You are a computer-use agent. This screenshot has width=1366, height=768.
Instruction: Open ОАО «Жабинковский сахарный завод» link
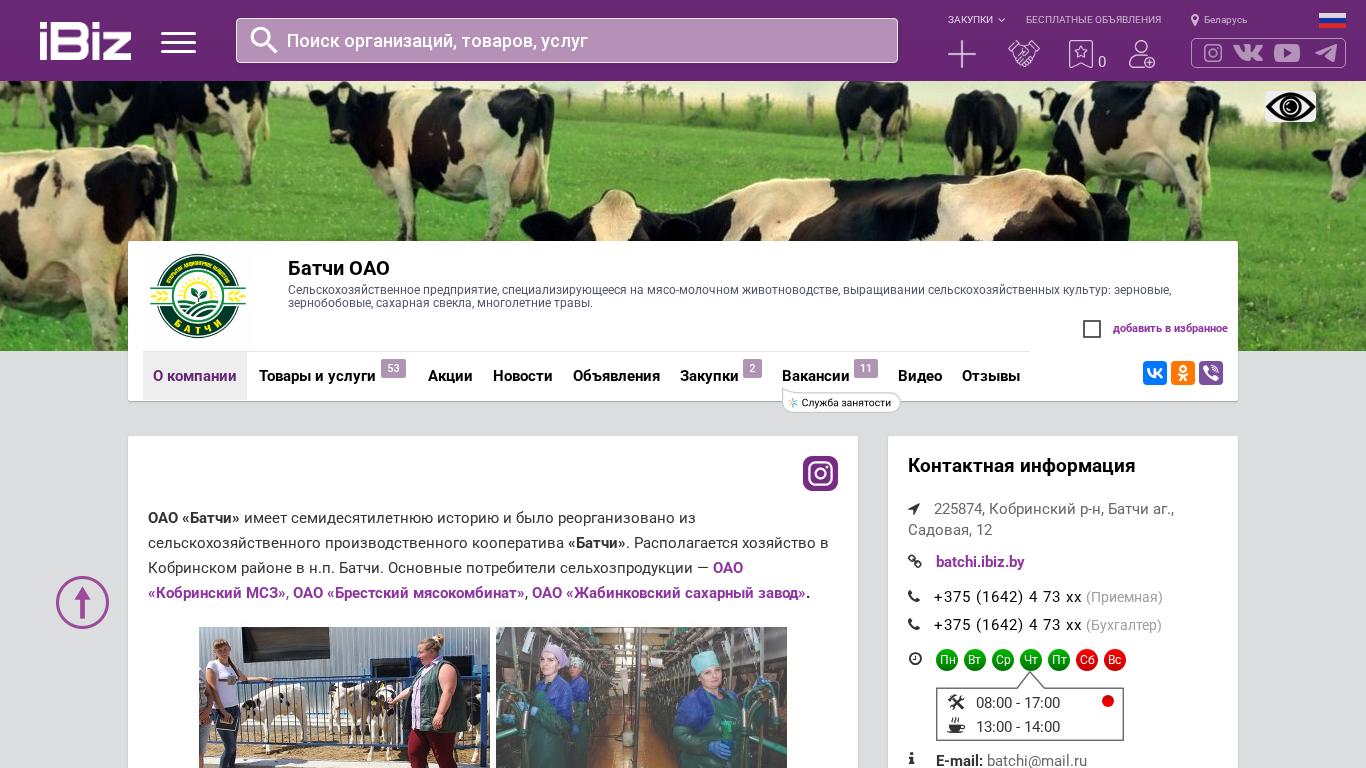[x=669, y=593]
